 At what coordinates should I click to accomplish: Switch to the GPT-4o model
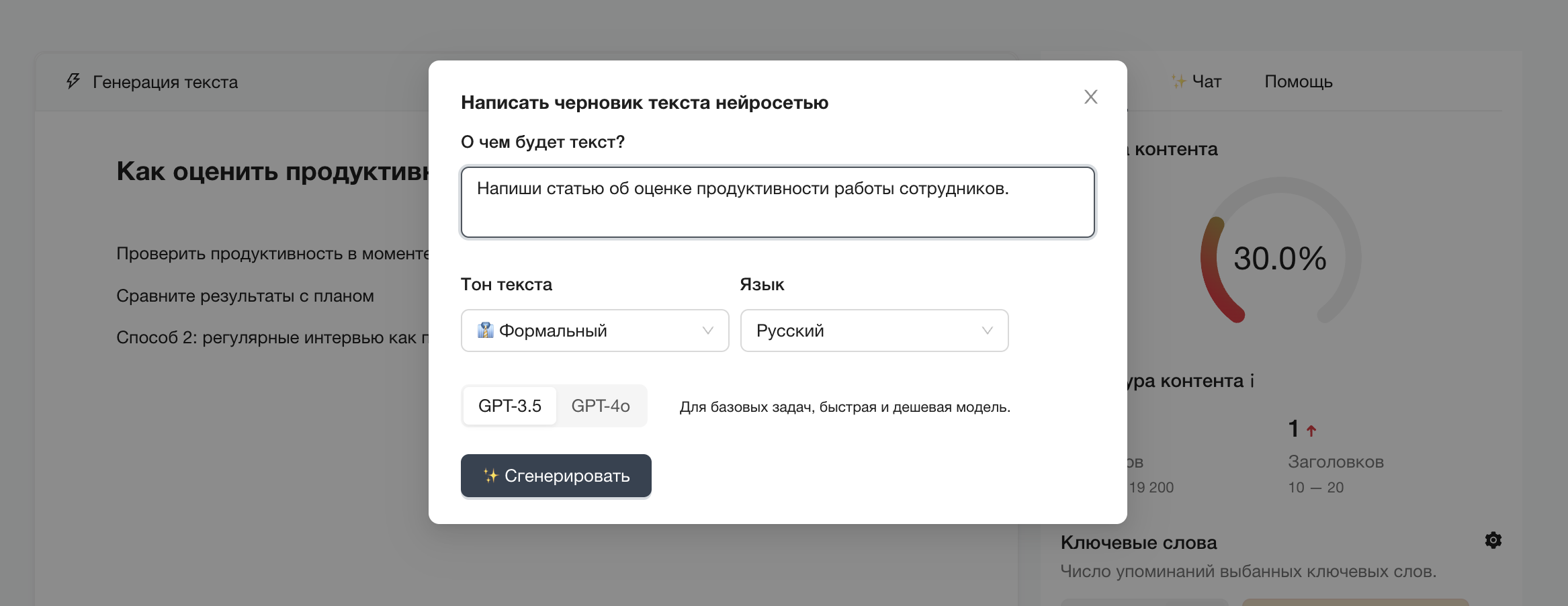[x=601, y=405]
